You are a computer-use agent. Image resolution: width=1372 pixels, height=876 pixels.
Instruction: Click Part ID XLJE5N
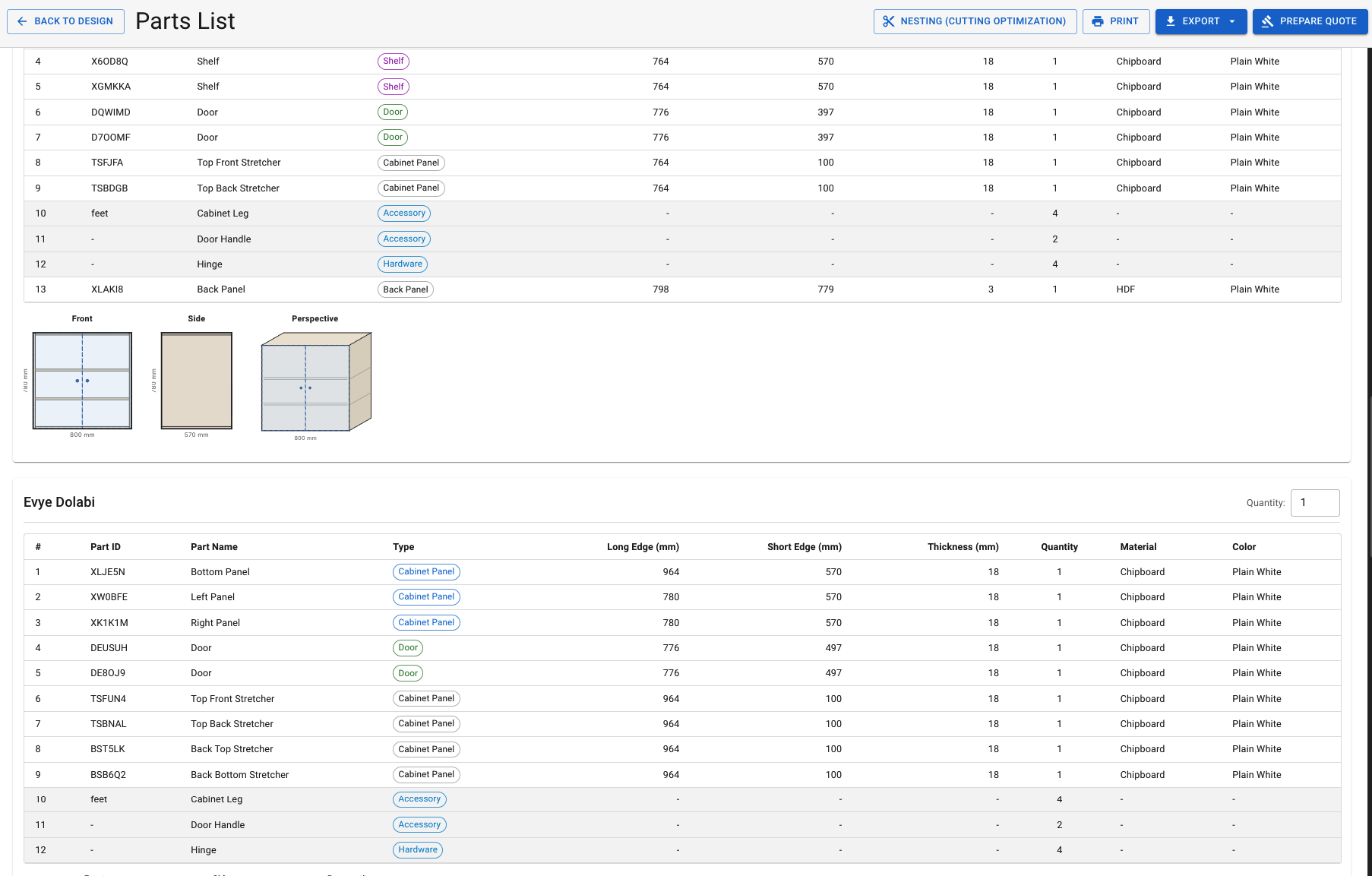coord(108,572)
